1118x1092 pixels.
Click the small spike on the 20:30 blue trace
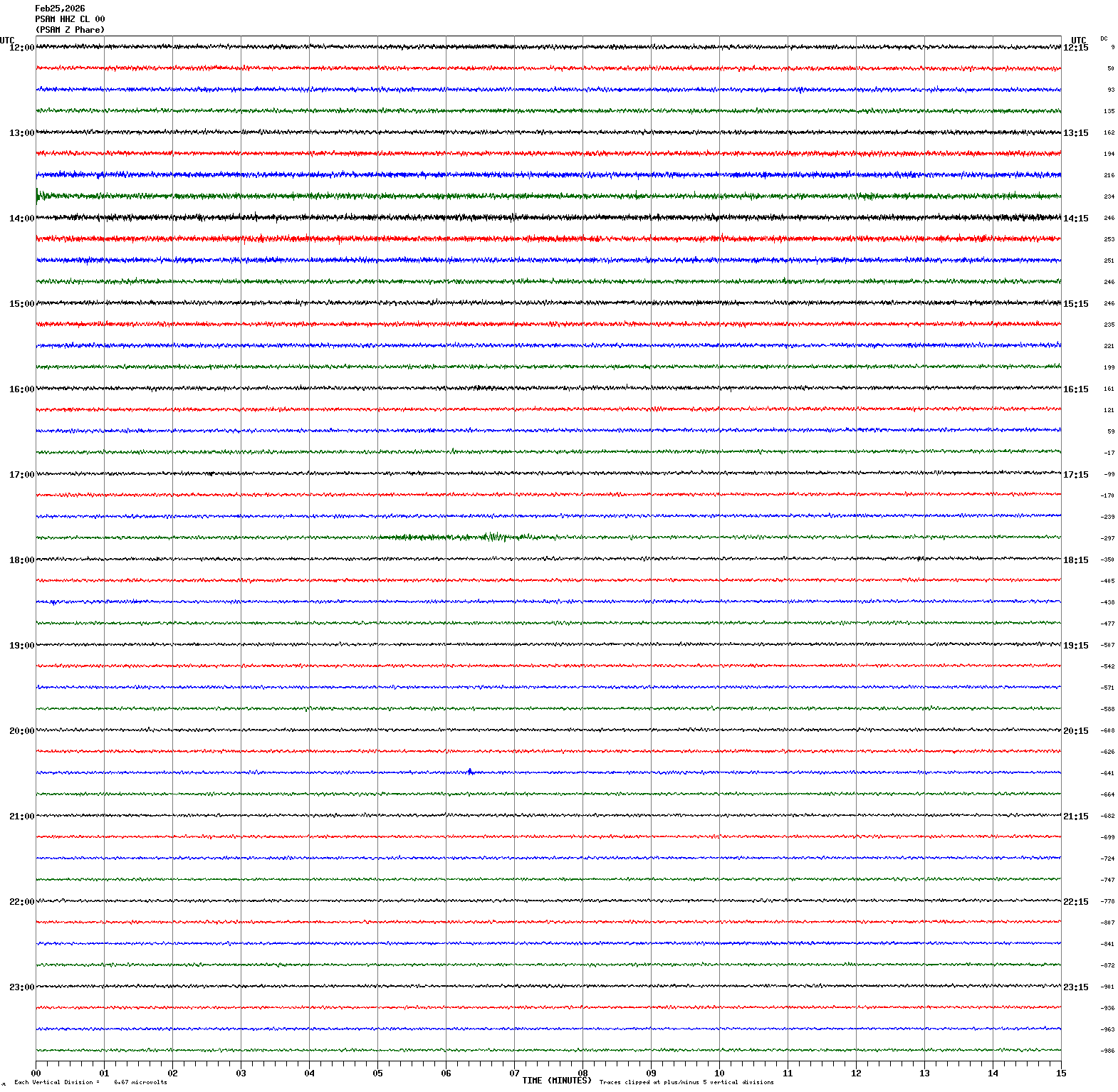[470, 772]
